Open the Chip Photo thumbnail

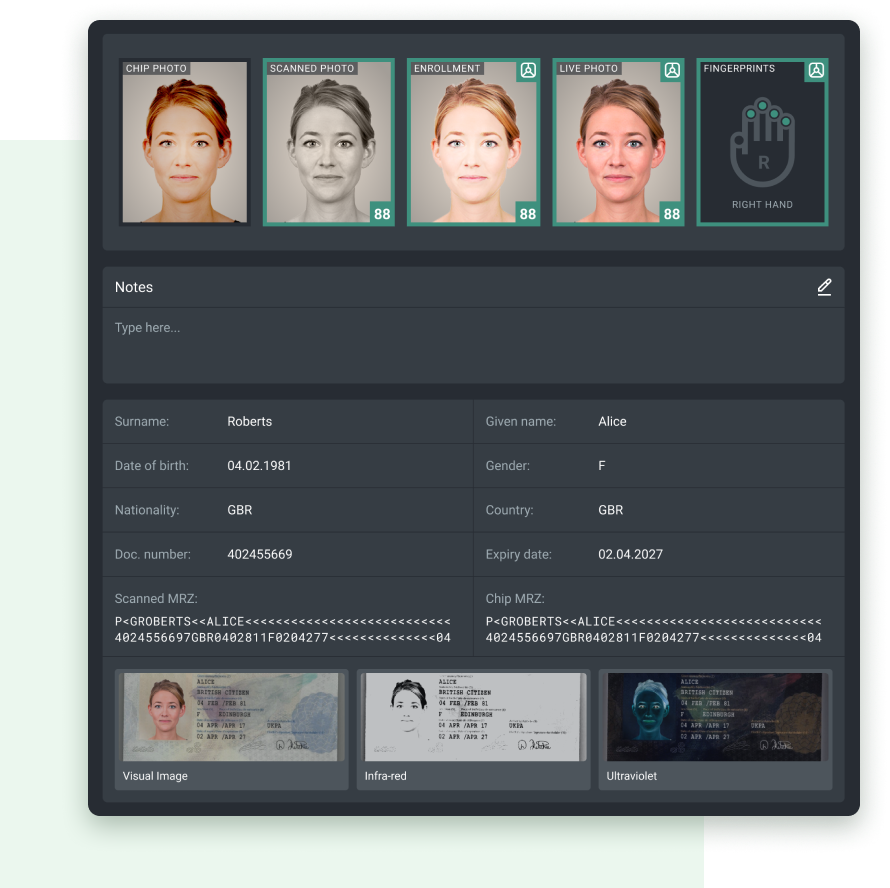pos(184,142)
